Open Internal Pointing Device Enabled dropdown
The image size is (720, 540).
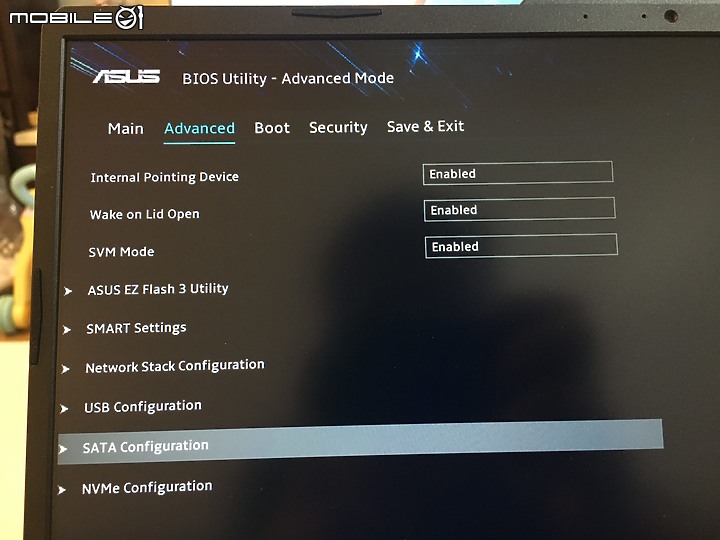[x=518, y=173]
